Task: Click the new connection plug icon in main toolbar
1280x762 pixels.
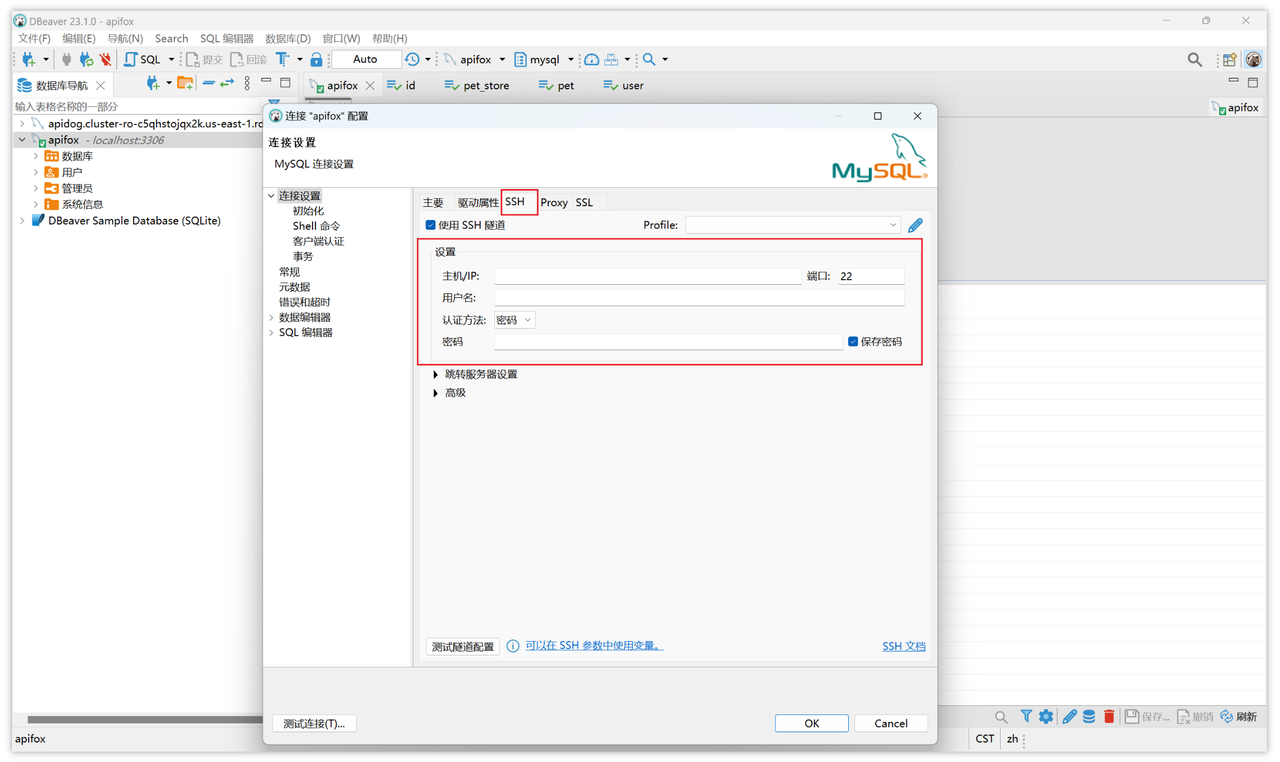Action: pyautogui.click(x=29, y=60)
